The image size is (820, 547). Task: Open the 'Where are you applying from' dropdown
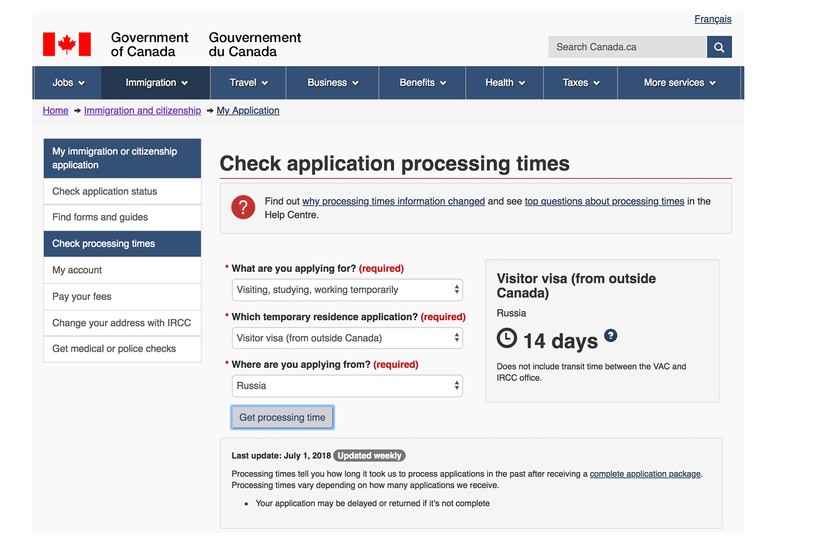click(347, 386)
